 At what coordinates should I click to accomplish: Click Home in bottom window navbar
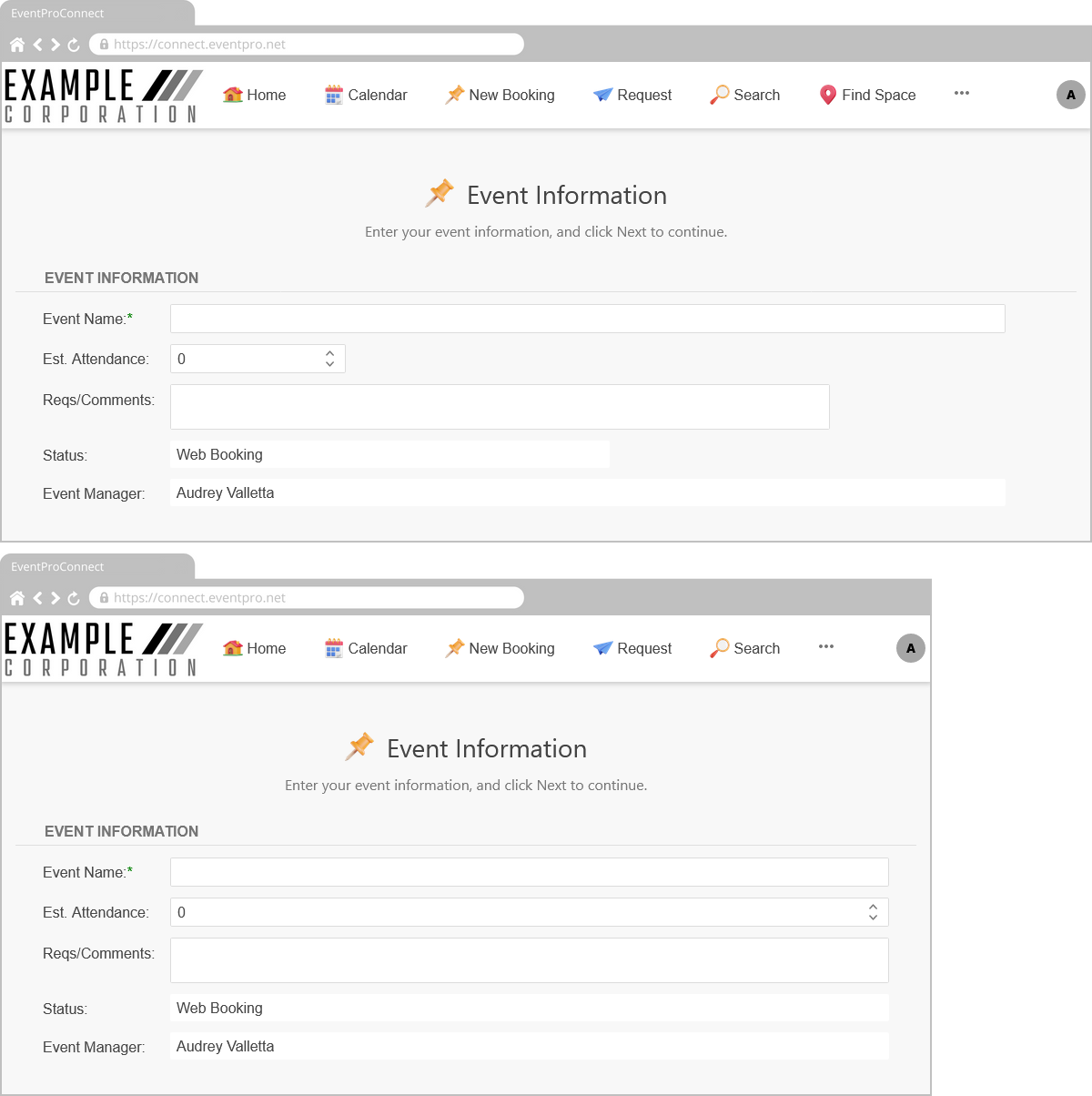coord(254,648)
